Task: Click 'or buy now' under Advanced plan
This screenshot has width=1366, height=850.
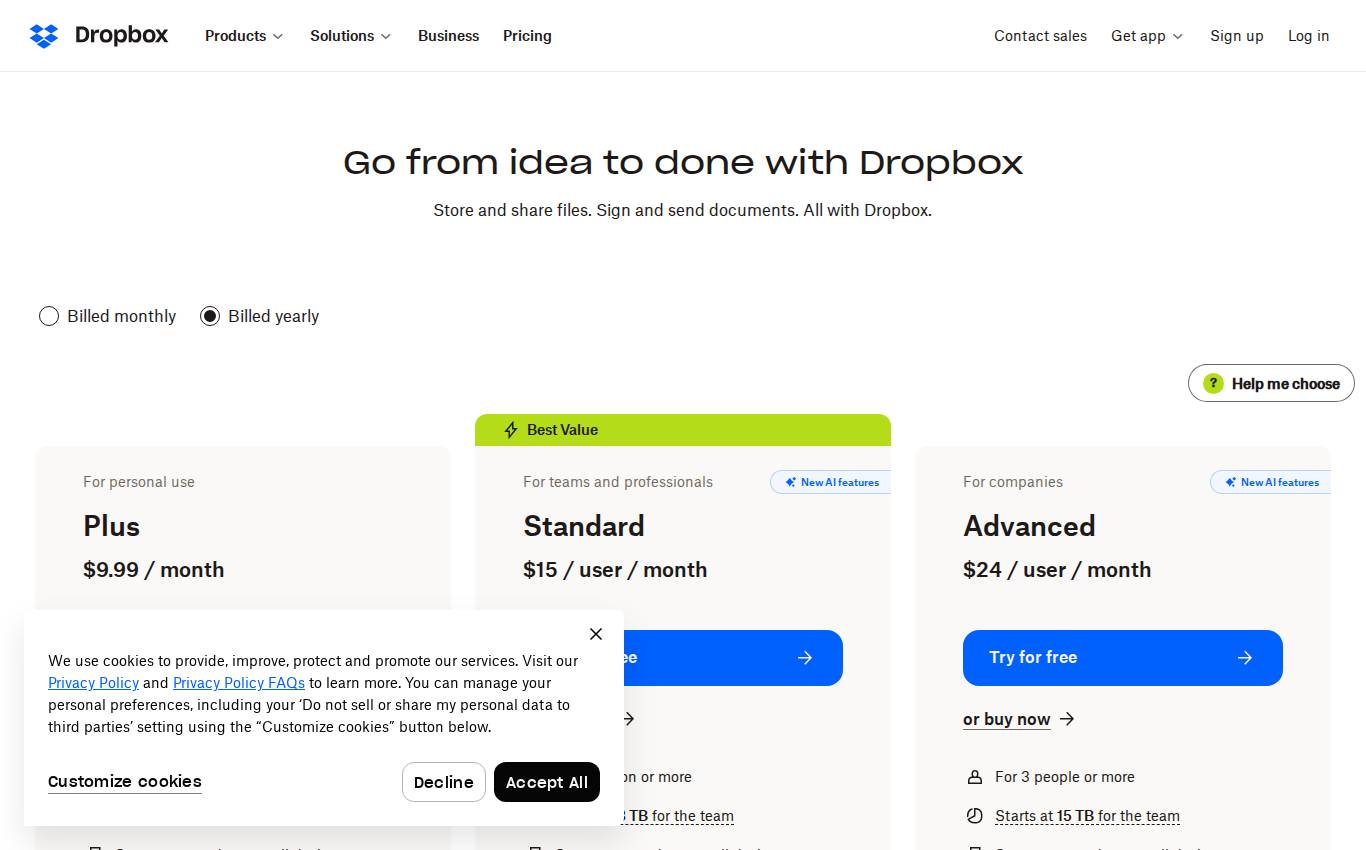Action: [x=1006, y=719]
